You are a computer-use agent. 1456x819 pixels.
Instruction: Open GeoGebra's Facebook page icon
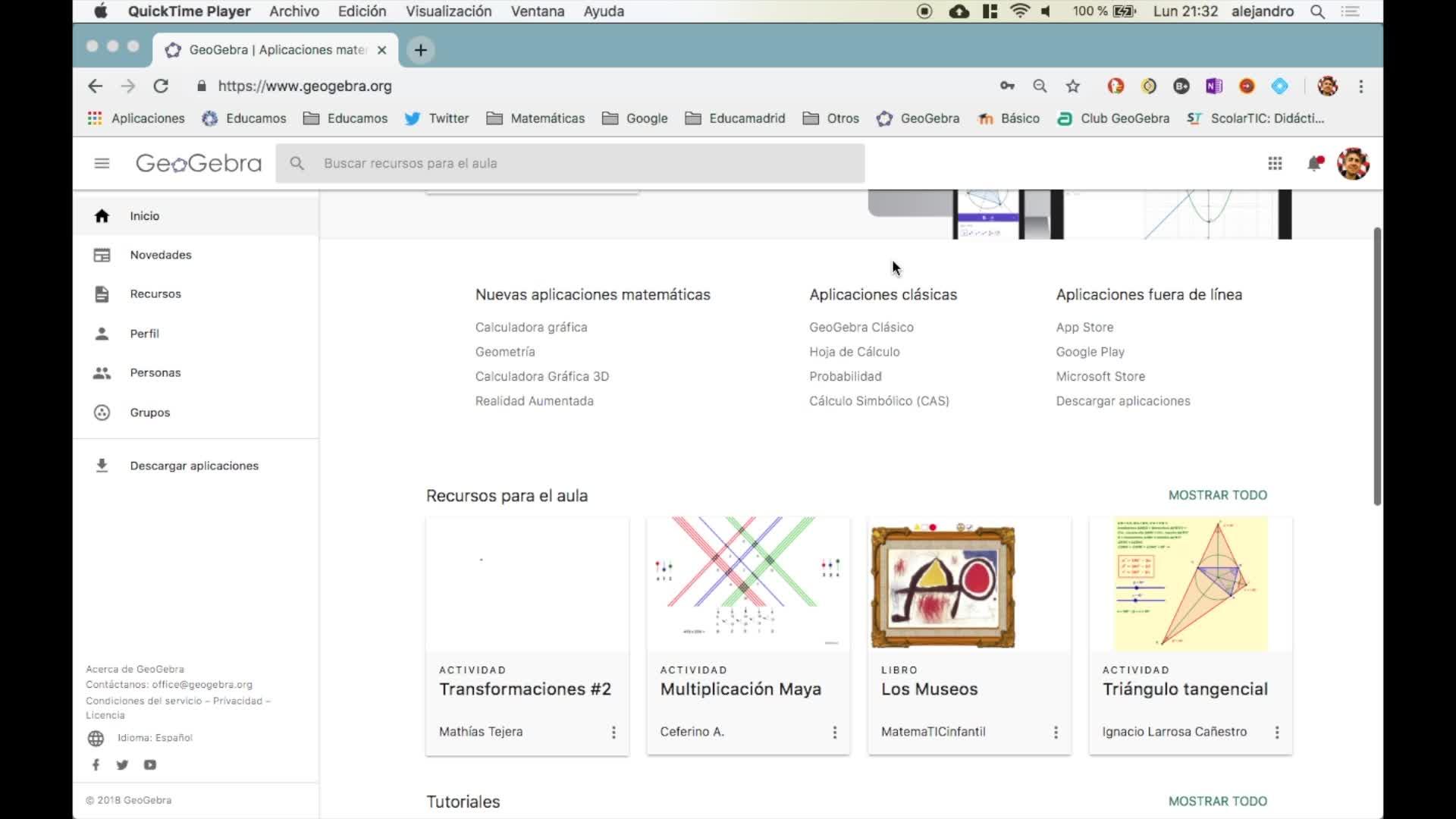coord(96,764)
